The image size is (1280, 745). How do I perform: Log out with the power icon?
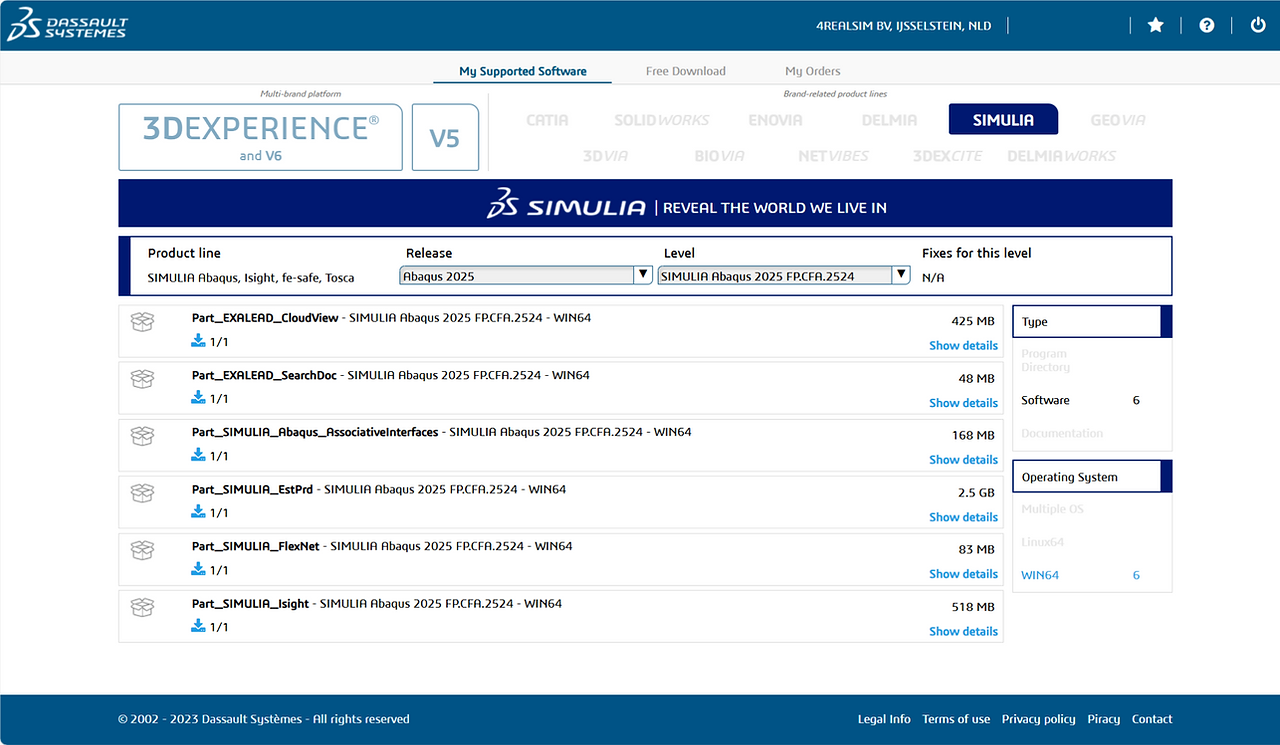point(1258,25)
